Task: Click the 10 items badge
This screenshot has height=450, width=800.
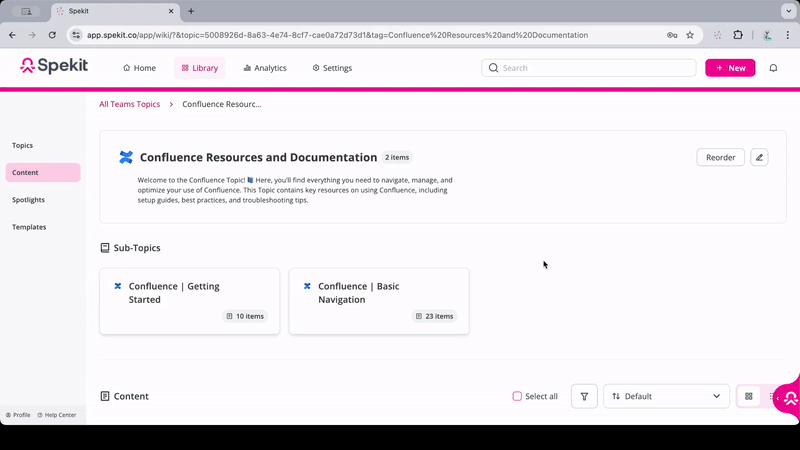Action: point(245,316)
